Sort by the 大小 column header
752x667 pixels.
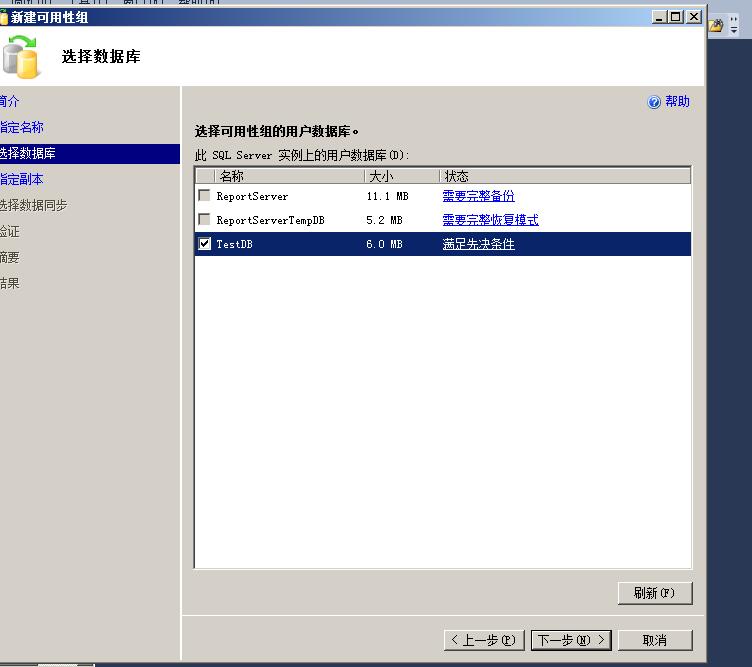click(x=402, y=176)
